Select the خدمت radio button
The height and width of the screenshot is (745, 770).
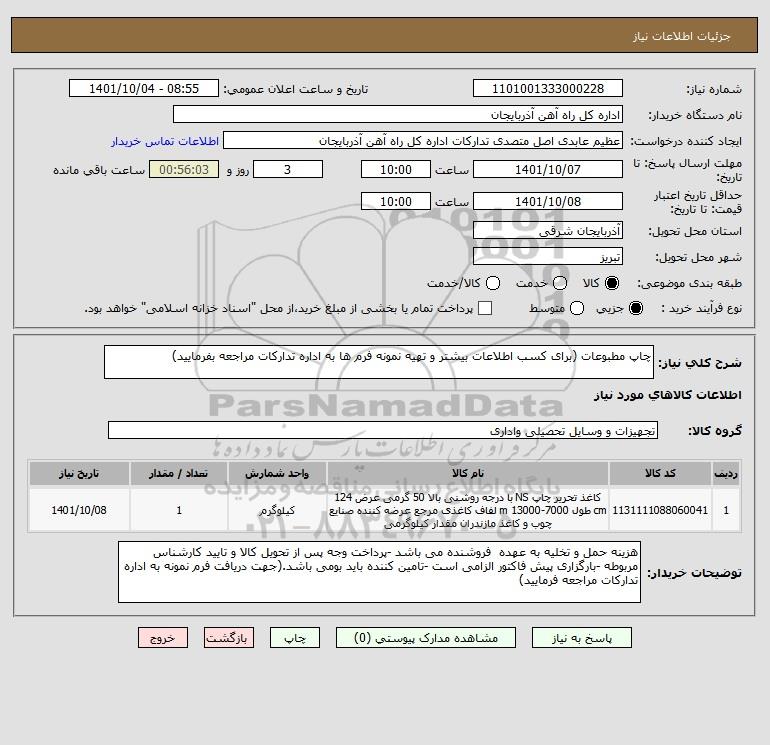560,283
